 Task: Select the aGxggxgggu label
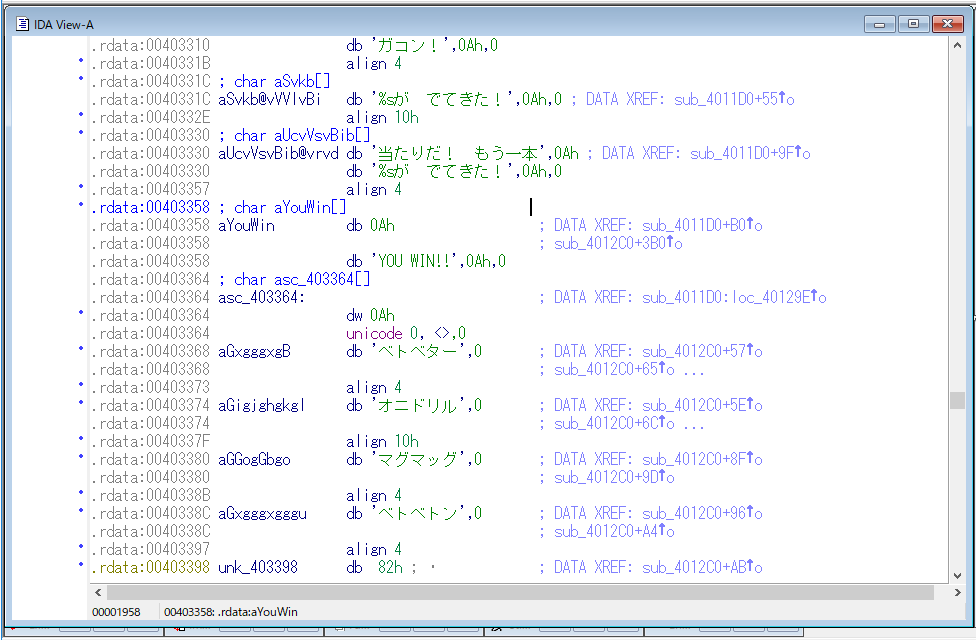pyautogui.click(x=262, y=514)
